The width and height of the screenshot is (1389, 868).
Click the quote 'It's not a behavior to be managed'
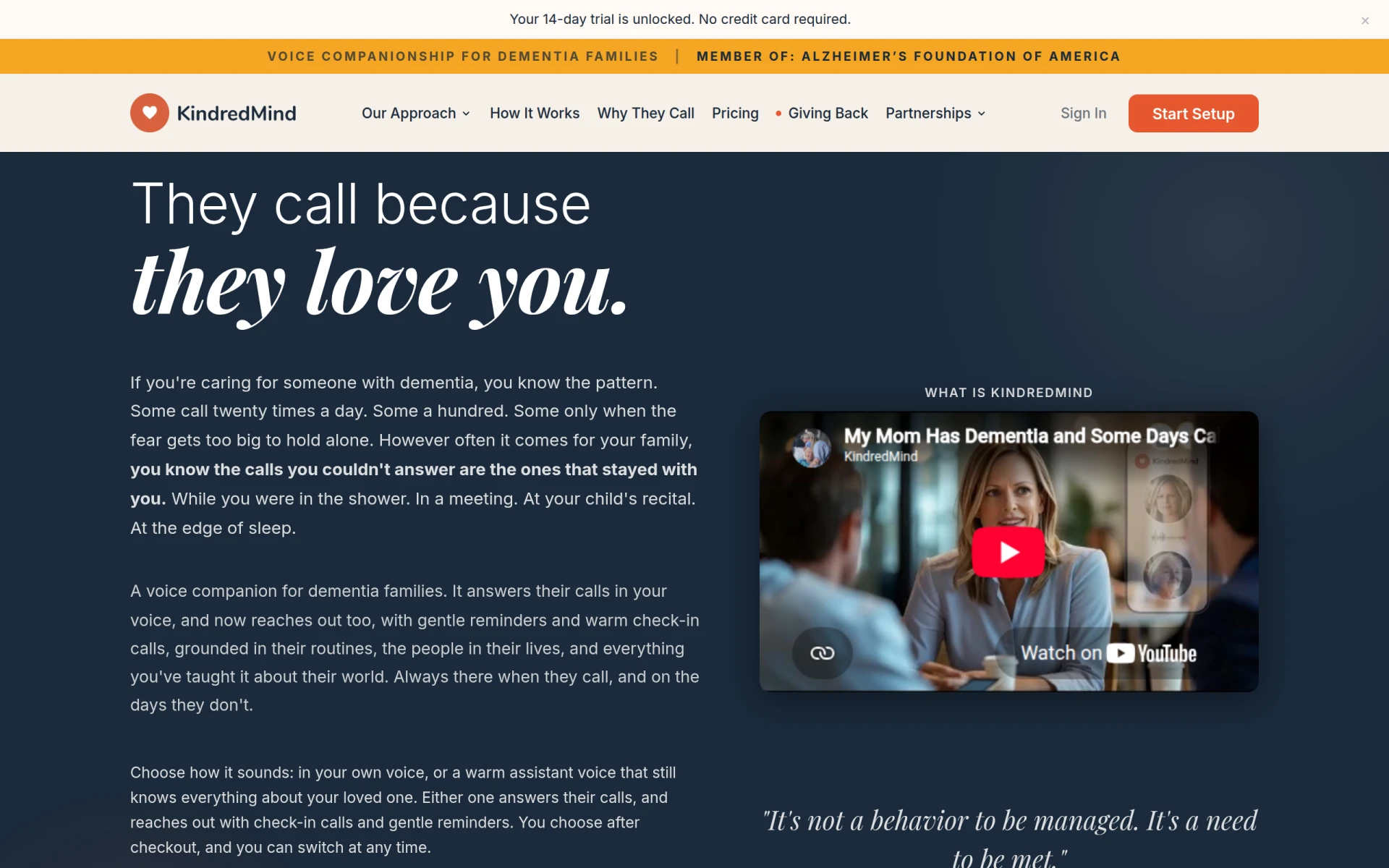[x=1010, y=838]
